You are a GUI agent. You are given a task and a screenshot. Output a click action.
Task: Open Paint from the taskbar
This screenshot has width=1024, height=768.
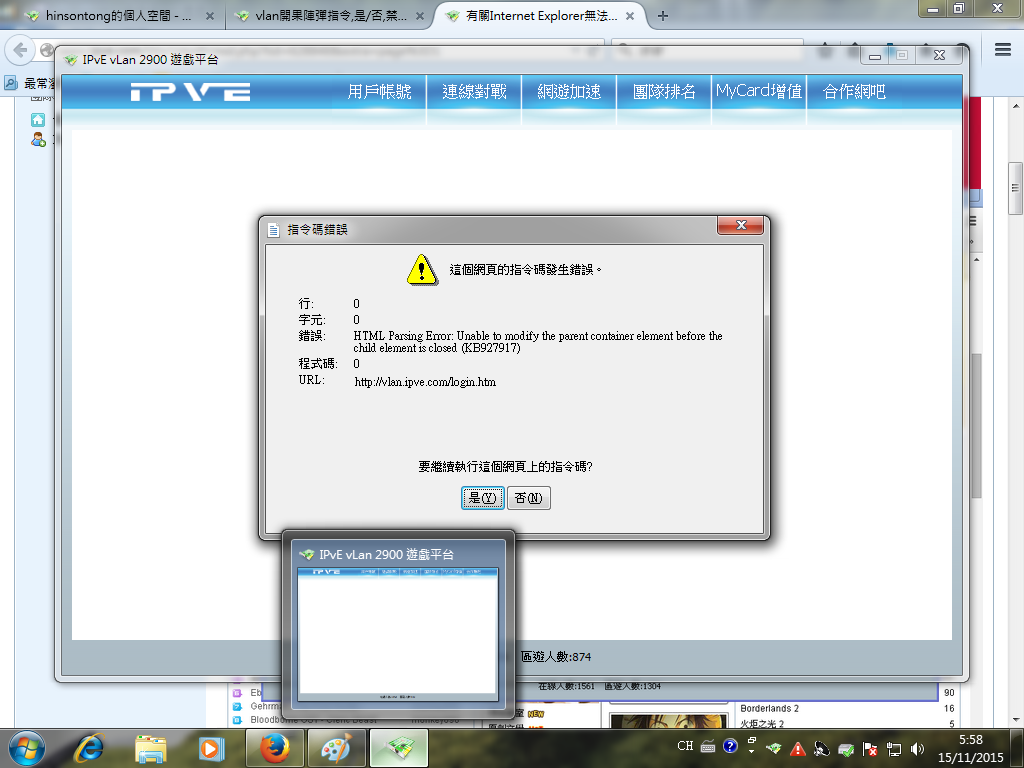336,748
